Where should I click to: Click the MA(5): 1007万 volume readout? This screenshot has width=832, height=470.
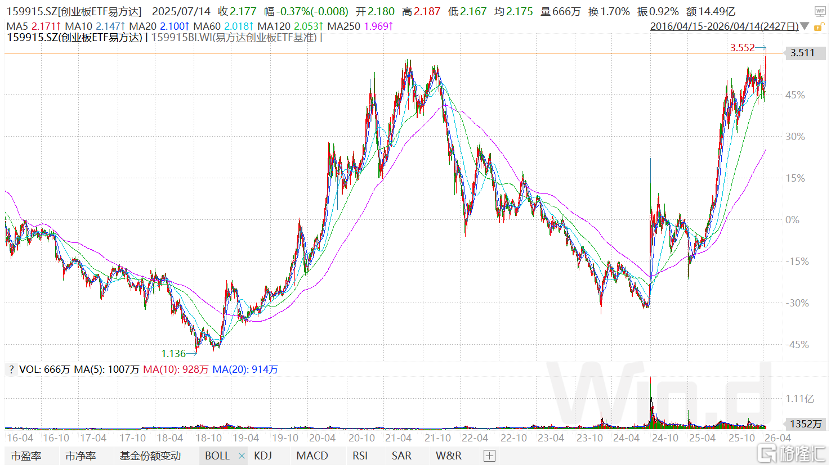click(107, 370)
